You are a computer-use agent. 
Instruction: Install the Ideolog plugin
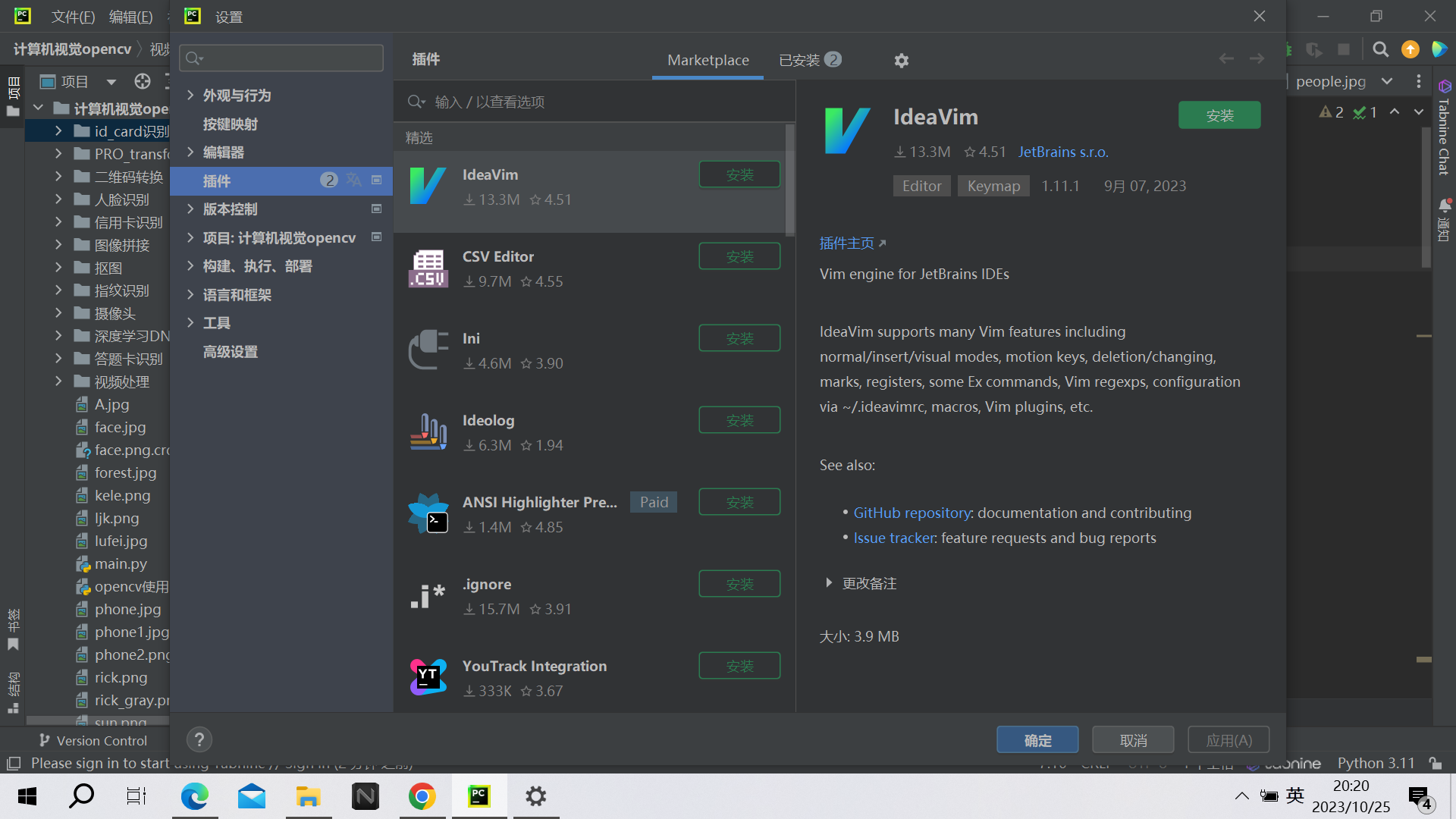pos(739,420)
